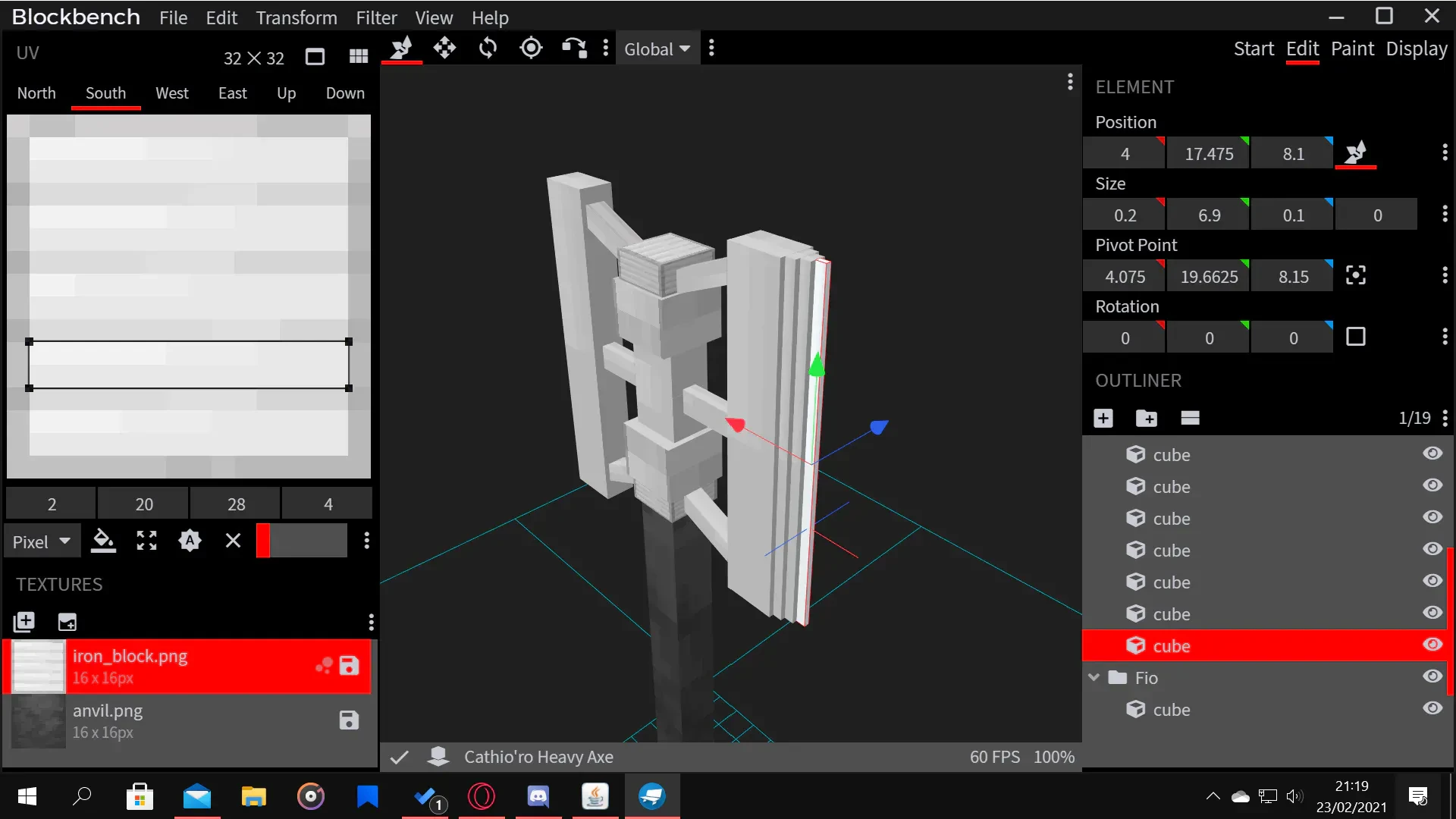This screenshot has height=819, width=1456.
Task: Hide the cube inside Fio group
Action: tap(1432, 708)
